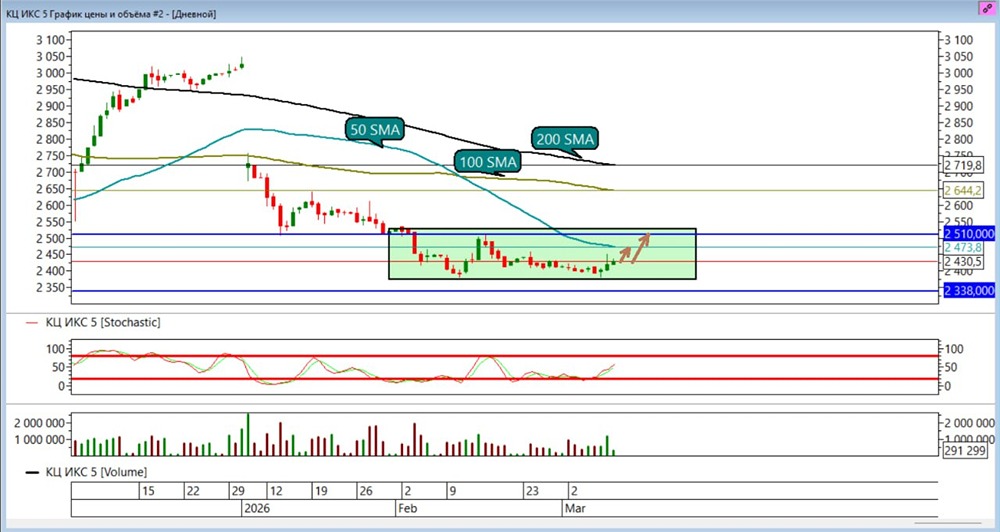Click the 'Feb' month label on time axis

pyautogui.click(x=408, y=508)
